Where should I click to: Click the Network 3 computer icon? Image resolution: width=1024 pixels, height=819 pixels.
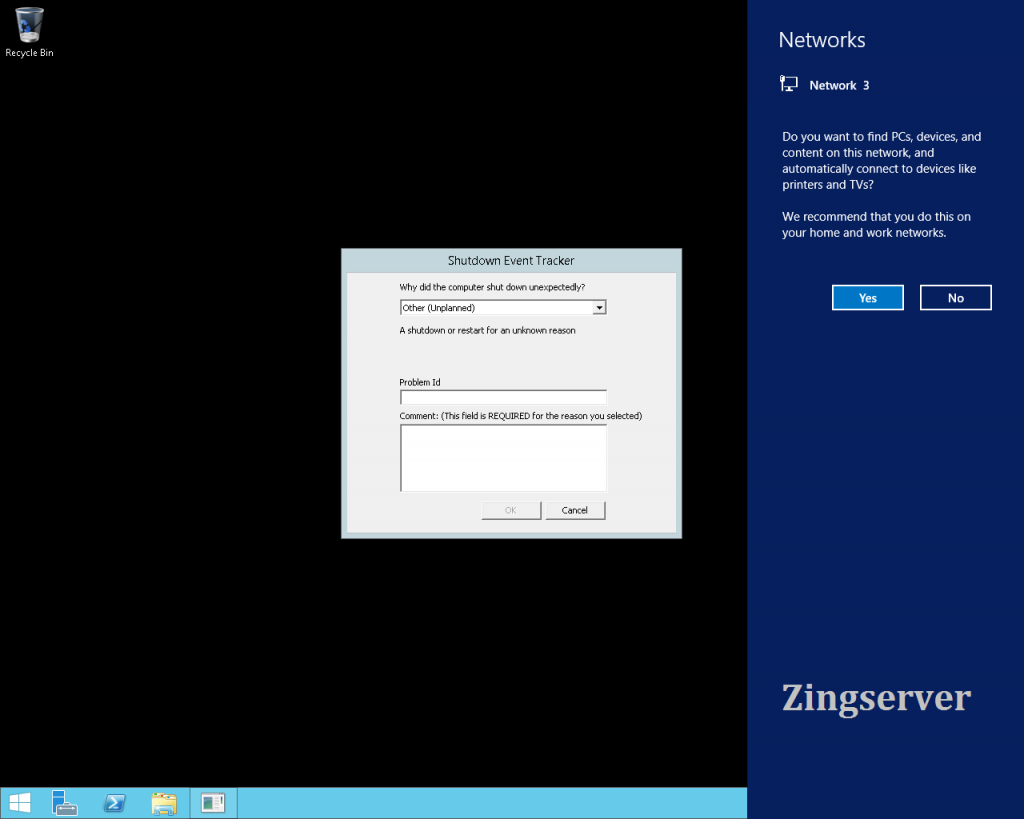[789, 84]
